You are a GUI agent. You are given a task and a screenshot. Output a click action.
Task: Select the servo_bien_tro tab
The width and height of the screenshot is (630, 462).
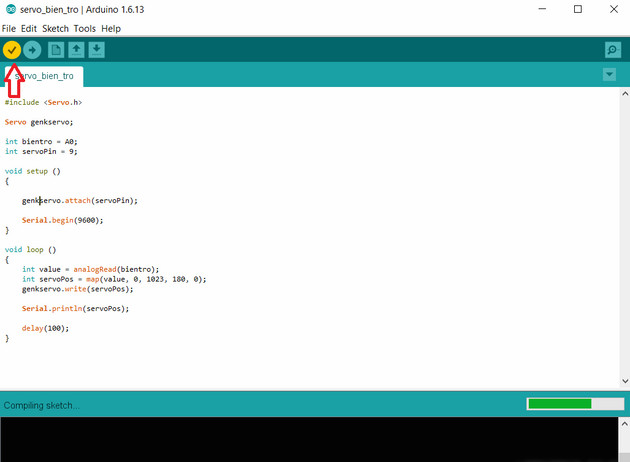point(47,76)
